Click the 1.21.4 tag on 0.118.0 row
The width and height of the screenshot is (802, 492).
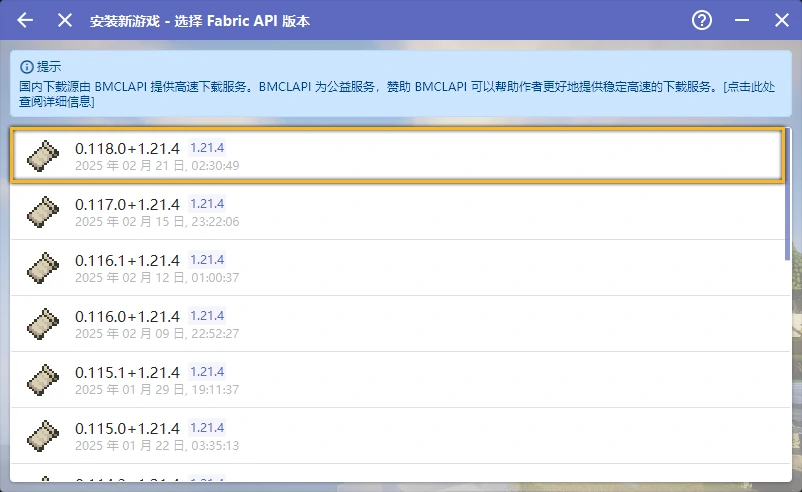(207, 148)
